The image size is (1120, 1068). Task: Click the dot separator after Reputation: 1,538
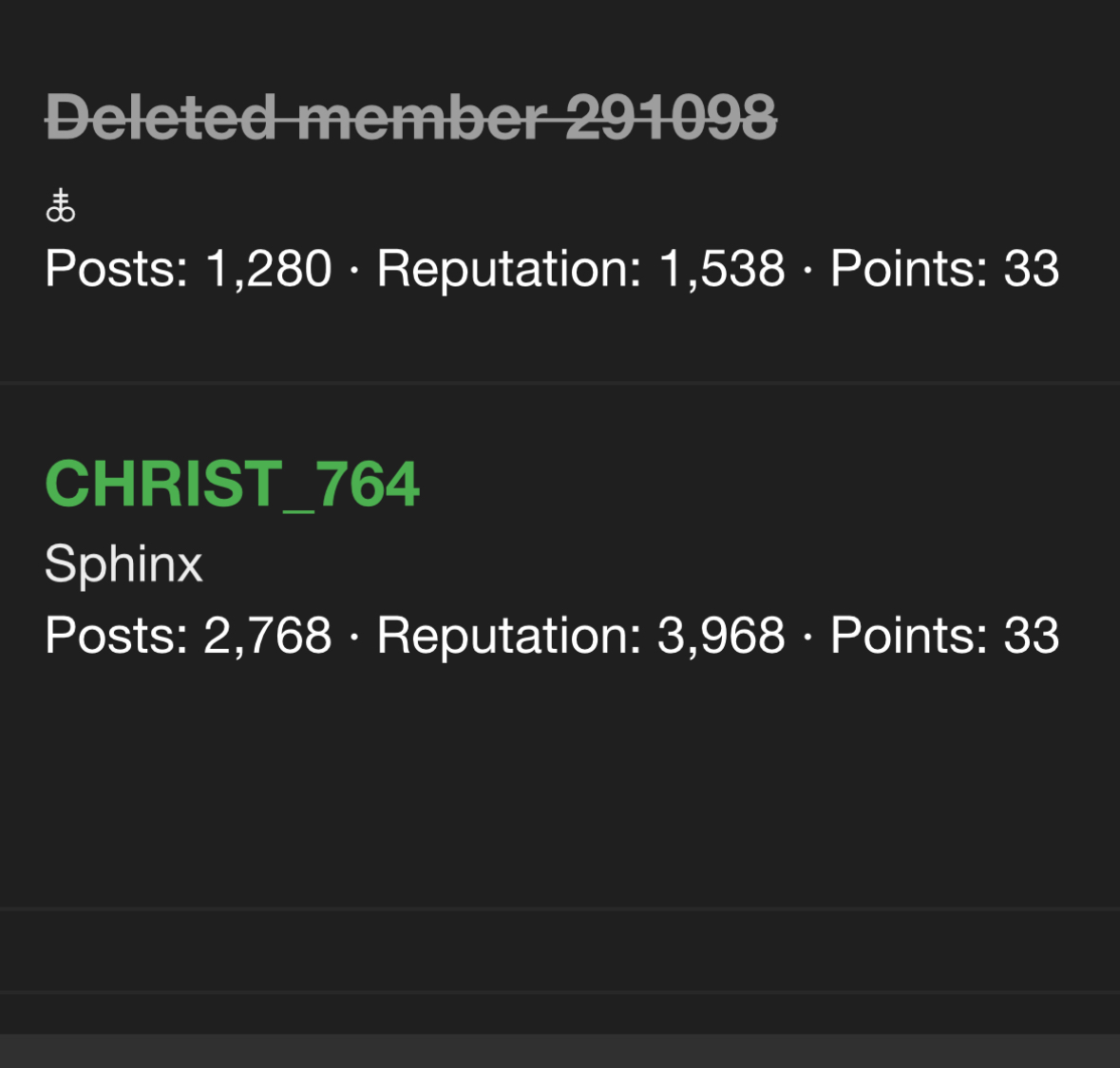tap(807, 271)
